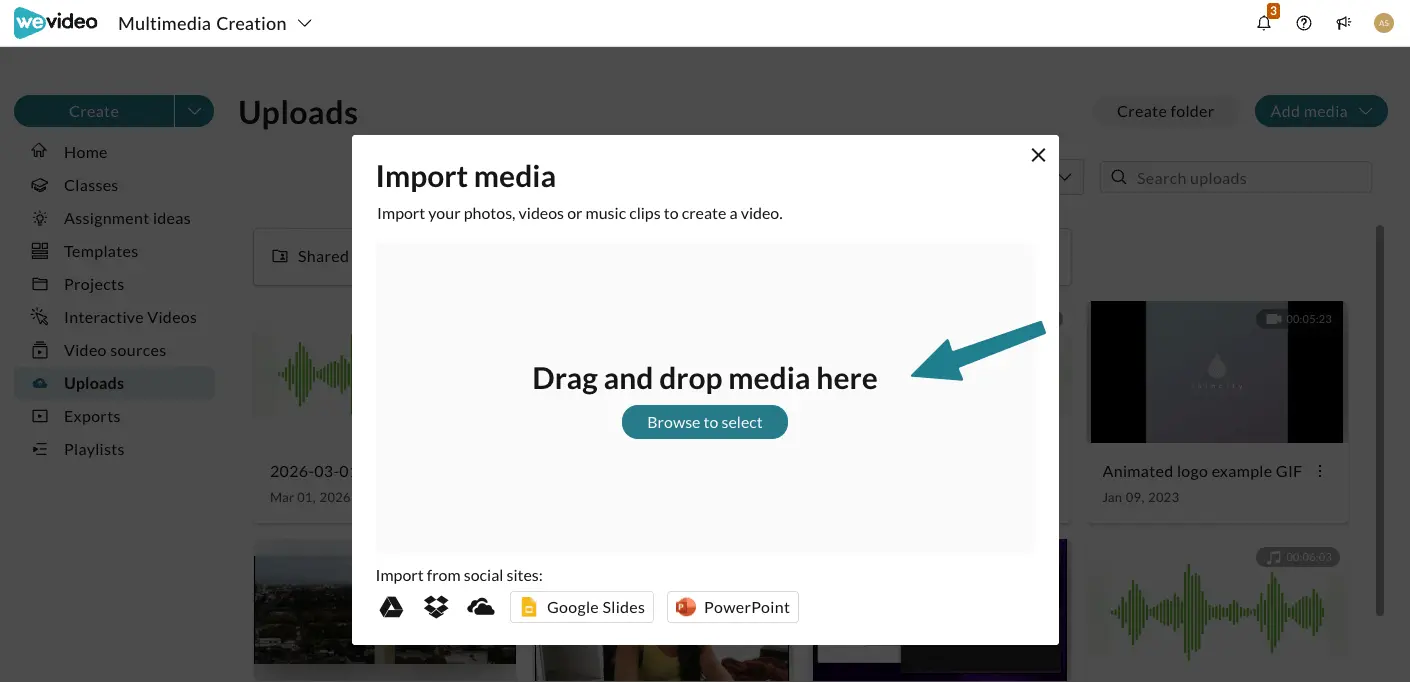Select Uploads in the sidebar

pos(114,383)
